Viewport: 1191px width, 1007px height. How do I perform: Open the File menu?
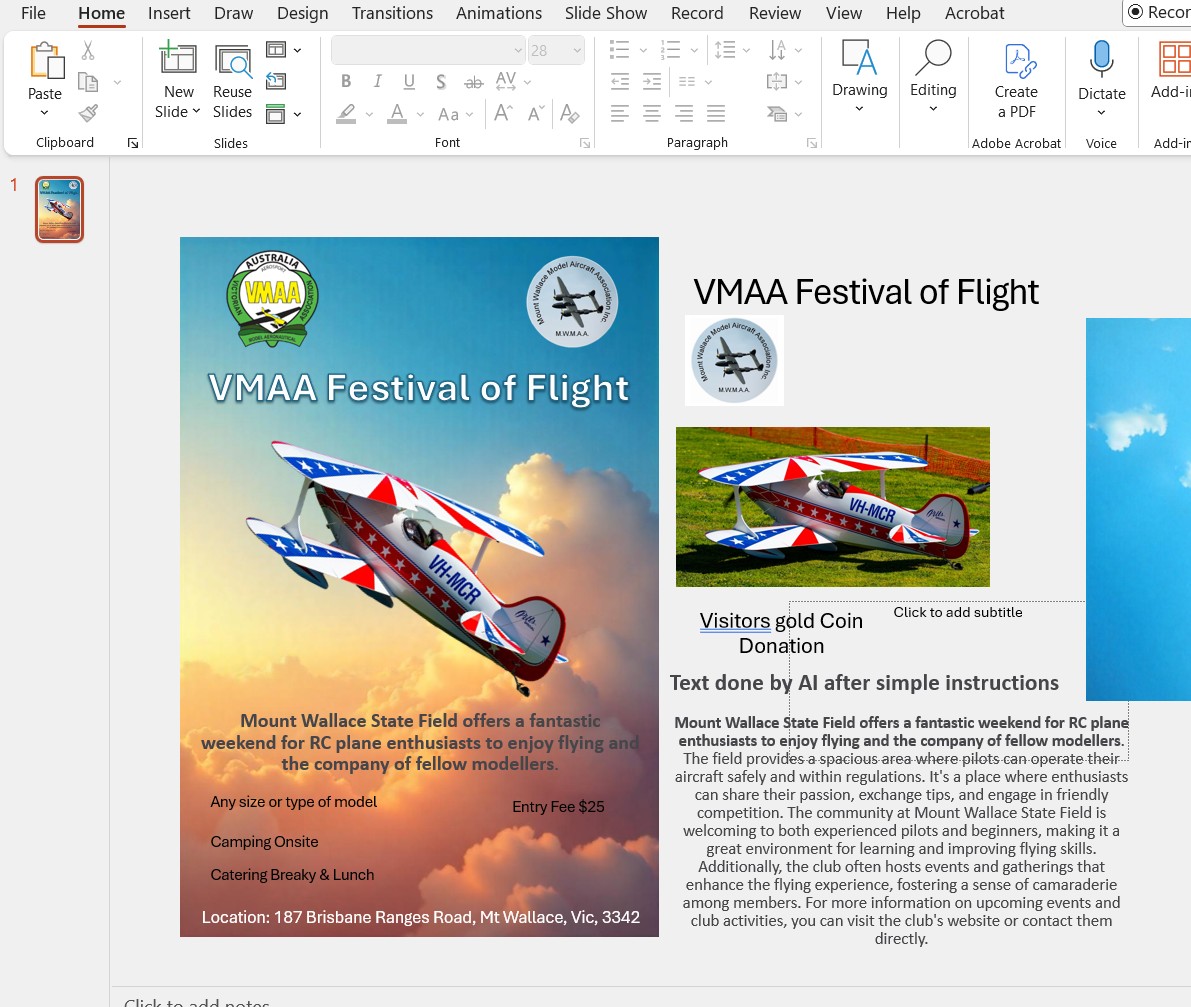(33, 13)
